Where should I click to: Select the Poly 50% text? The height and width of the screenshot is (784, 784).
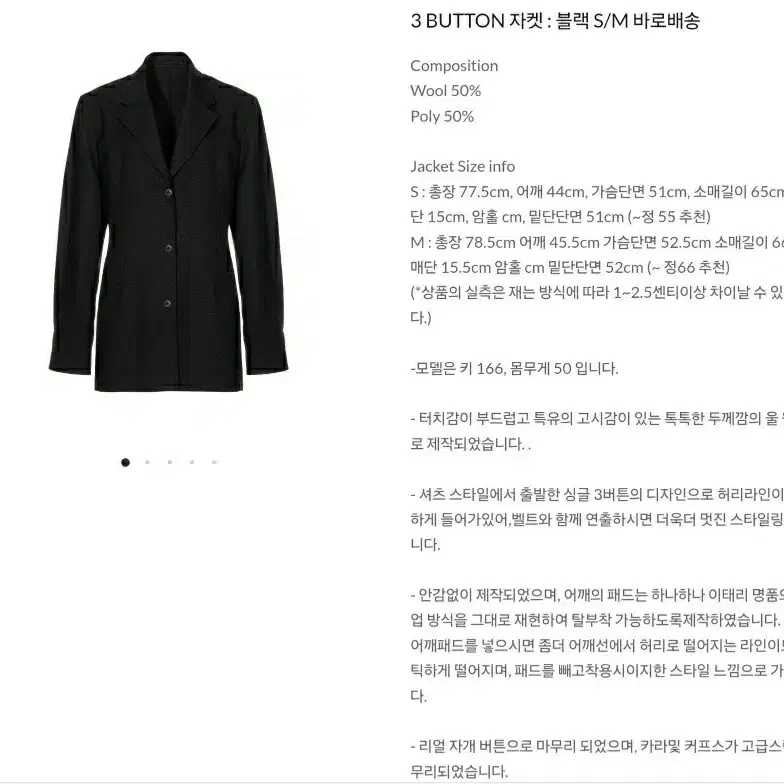click(442, 116)
